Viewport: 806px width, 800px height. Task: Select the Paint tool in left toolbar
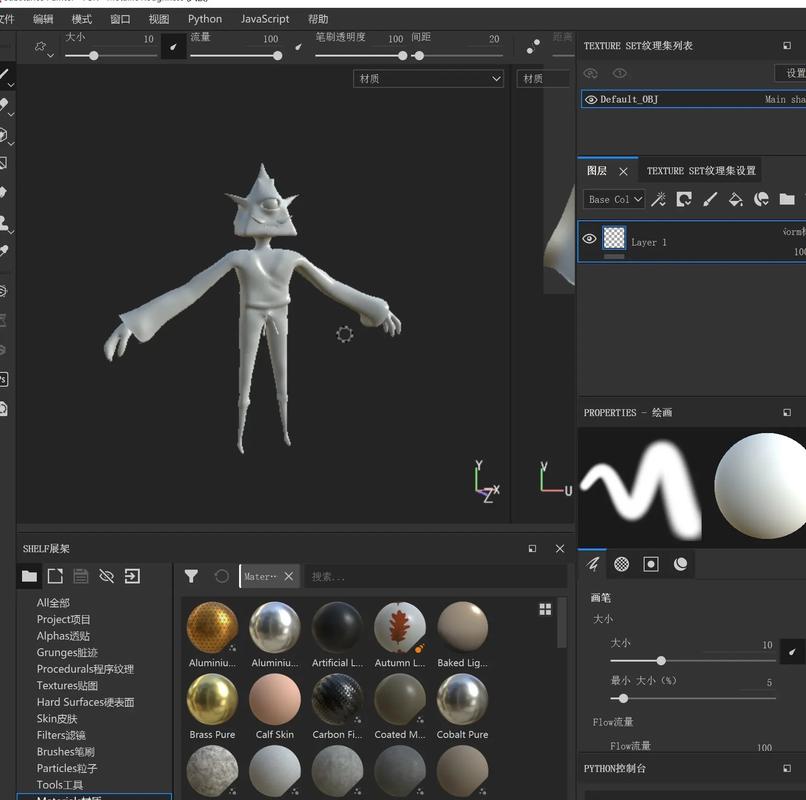(x=7, y=75)
